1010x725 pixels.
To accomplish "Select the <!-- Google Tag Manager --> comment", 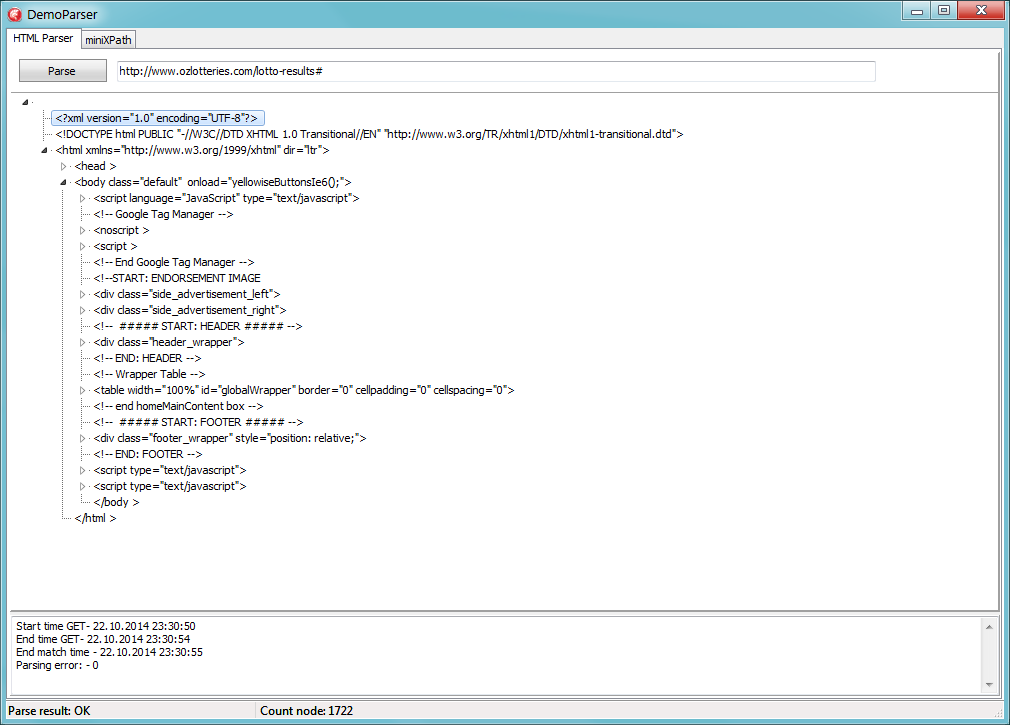I will (x=163, y=214).
